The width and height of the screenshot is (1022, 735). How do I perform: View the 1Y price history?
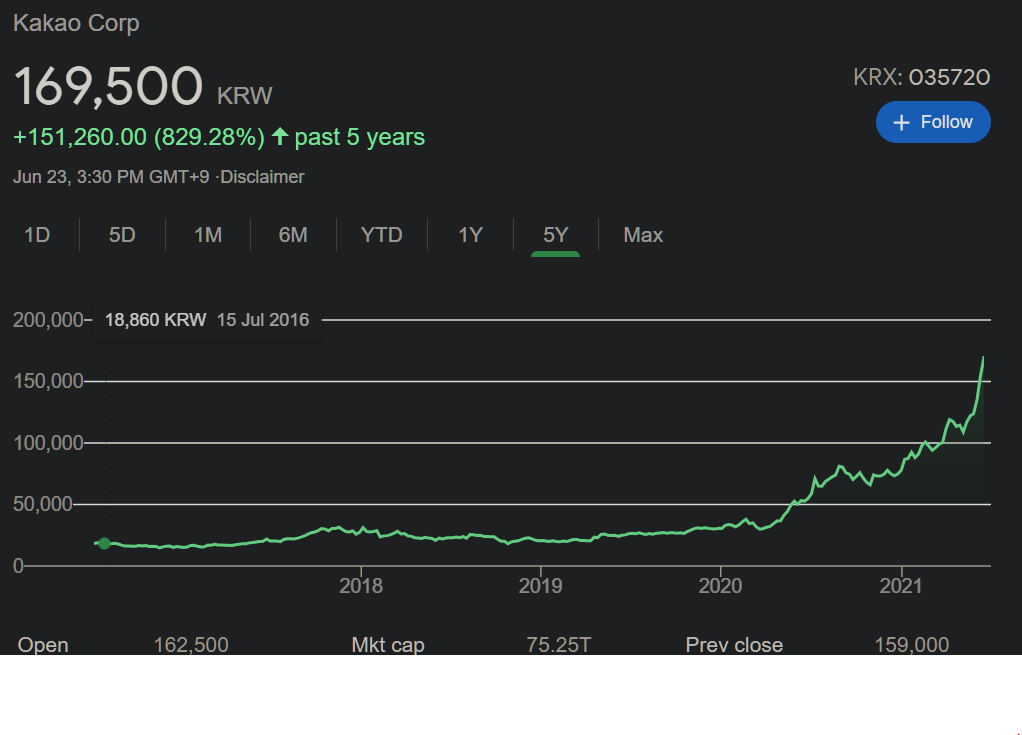(470, 235)
